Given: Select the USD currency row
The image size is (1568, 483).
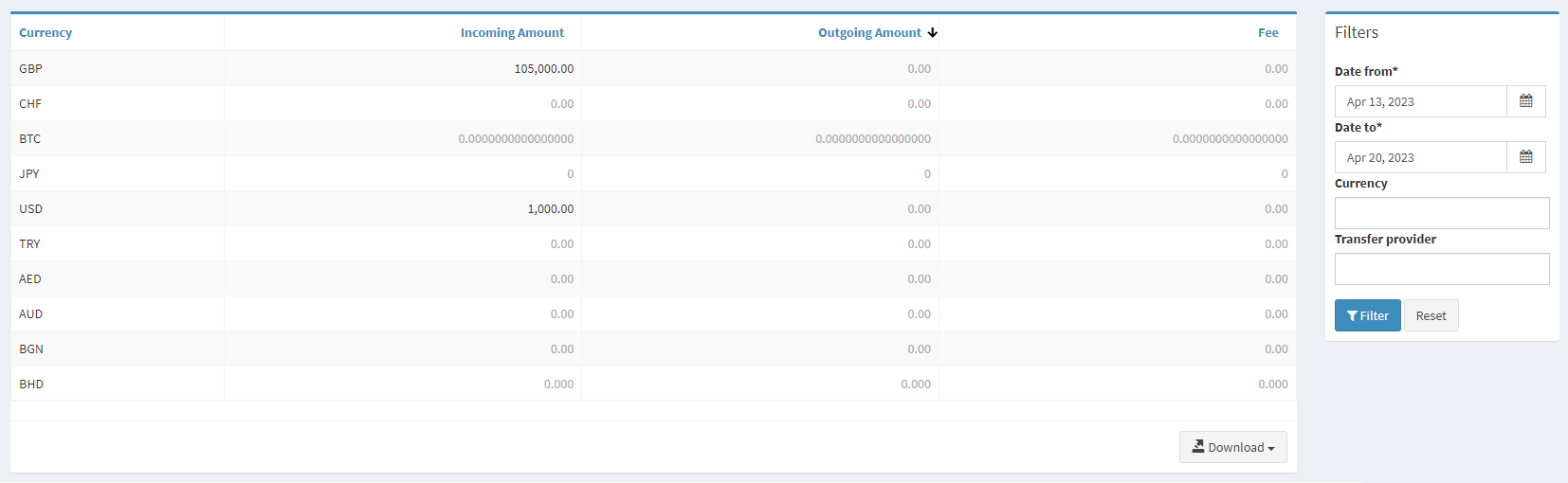Looking at the screenshot, I should [x=31, y=209].
